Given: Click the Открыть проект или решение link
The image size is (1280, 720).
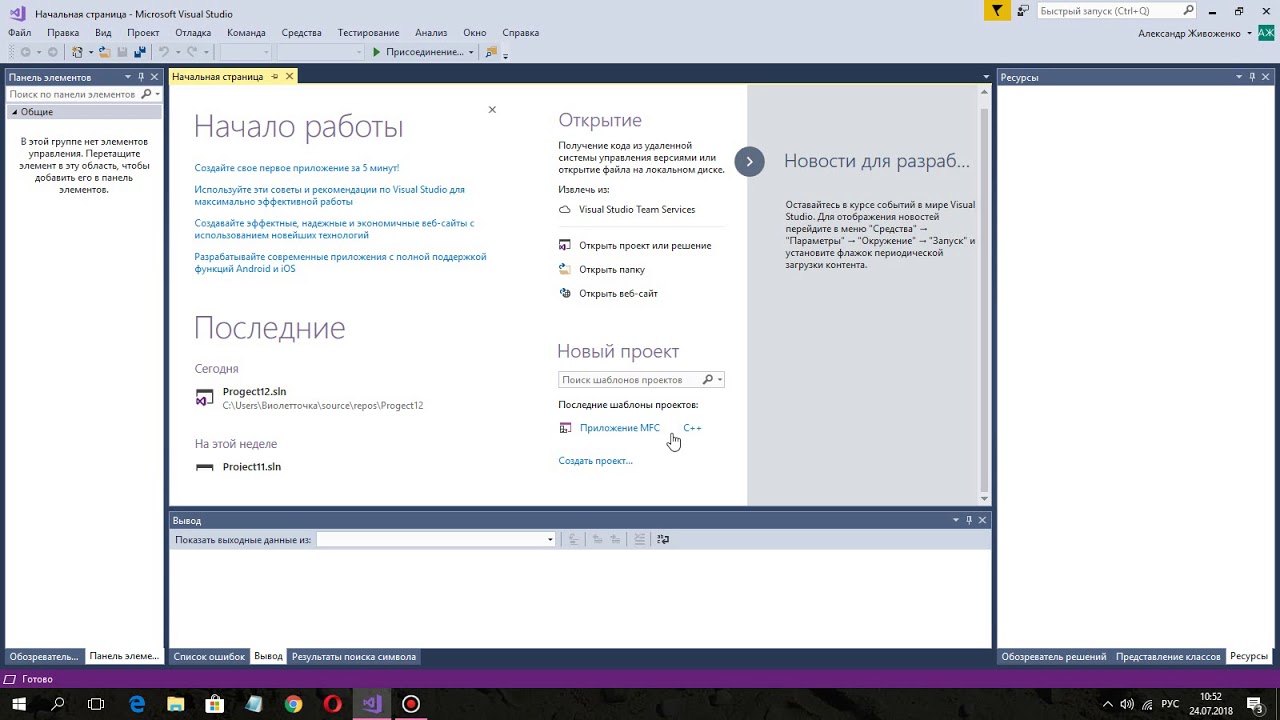Looking at the screenshot, I should [x=645, y=246].
